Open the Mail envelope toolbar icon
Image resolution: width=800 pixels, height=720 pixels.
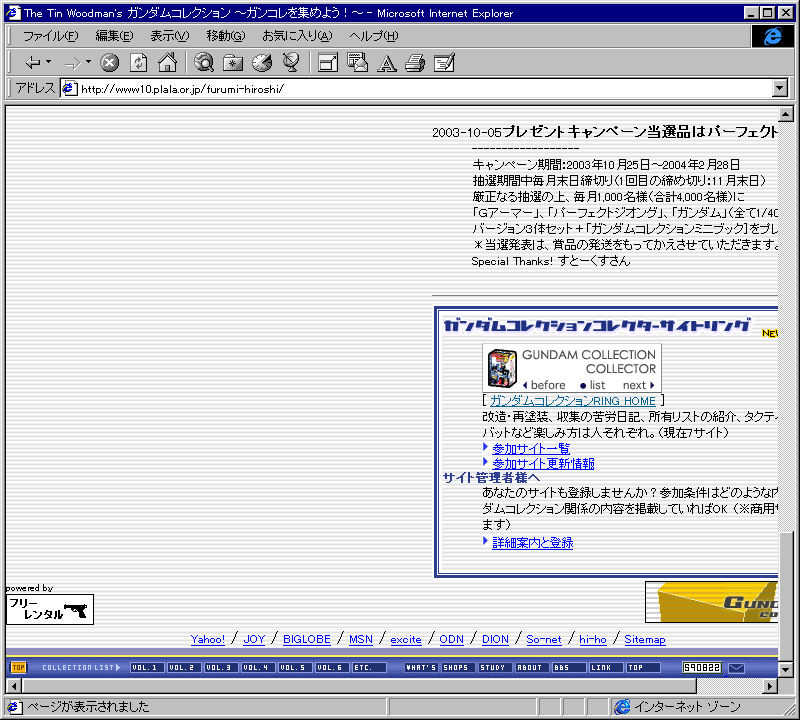tap(357, 63)
